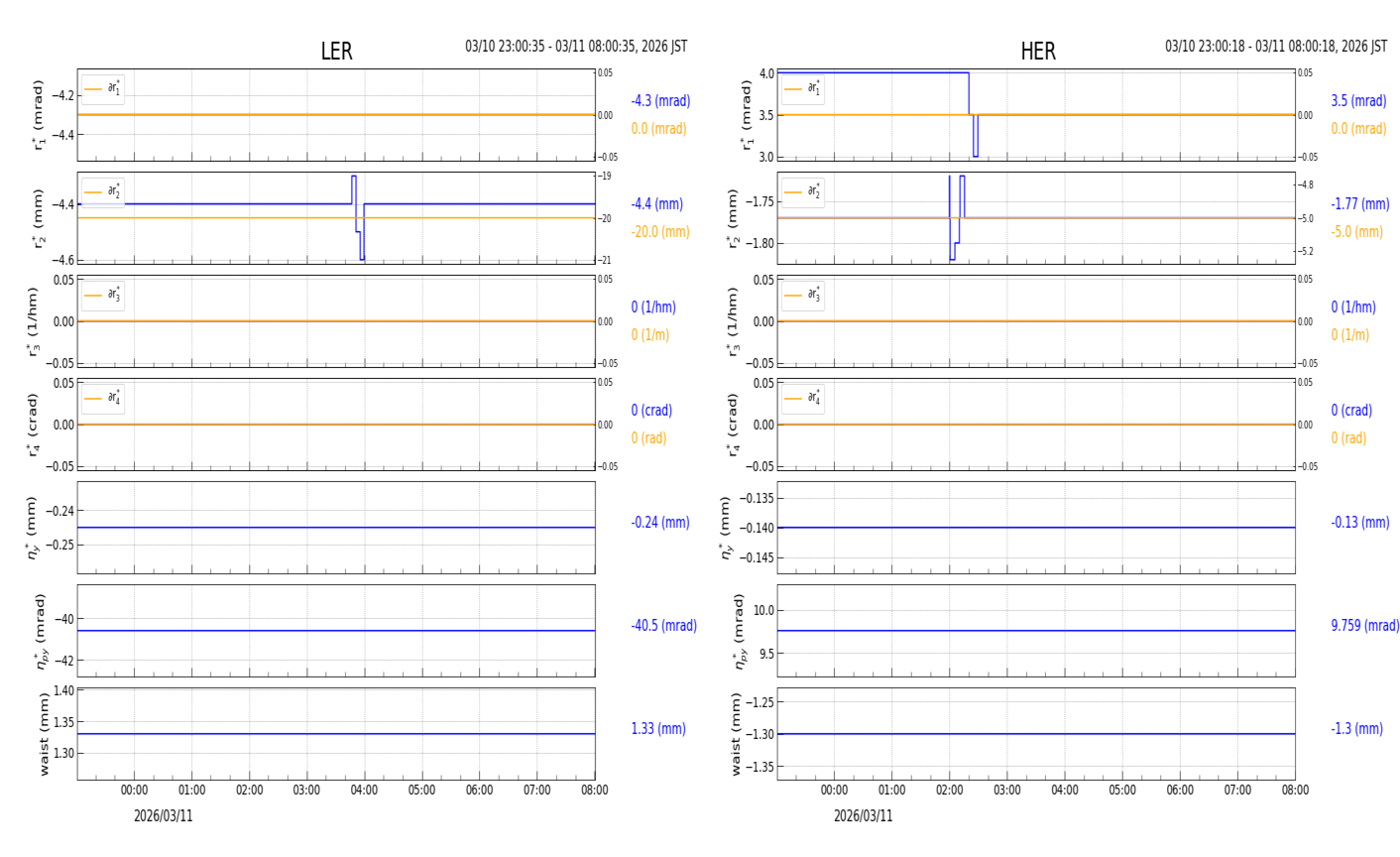Select the LER value -40.5 (mrad)
The image size is (1400, 857).
pyautogui.click(x=664, y=626)
